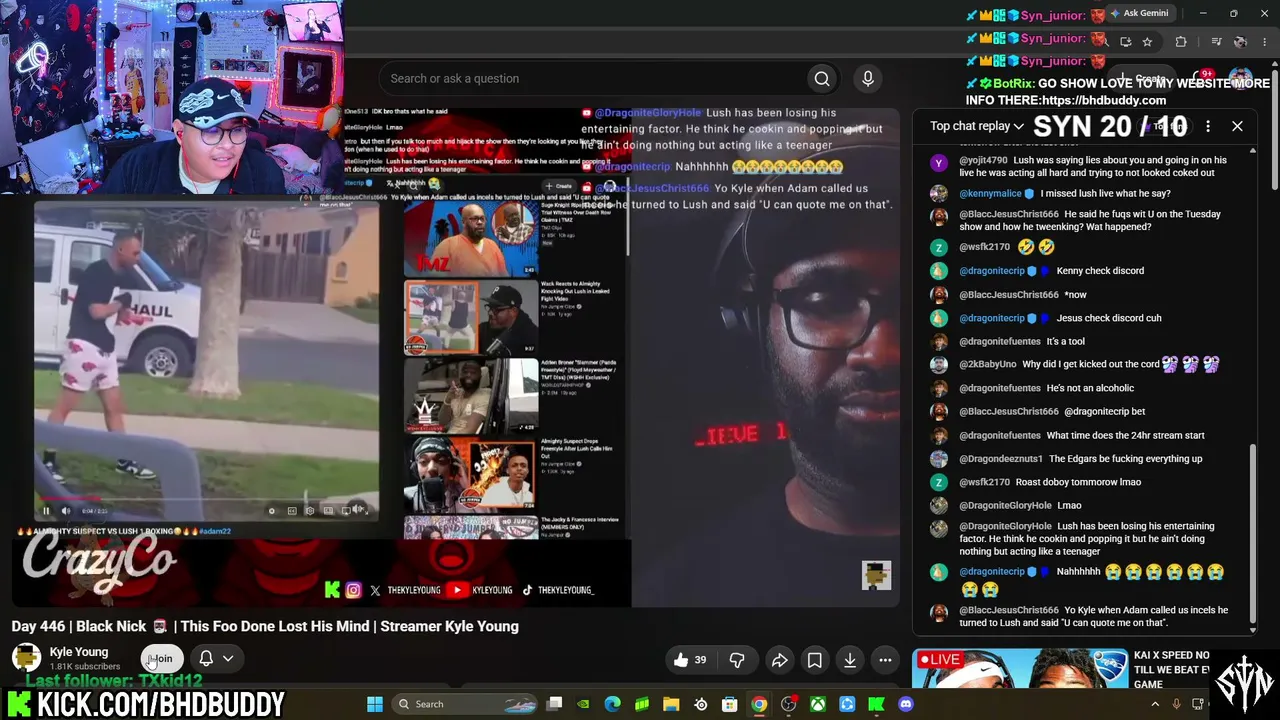Click the video title 'Day 446 | Black Nick'
The image size is (1280, 720).
tap(265, 626)
